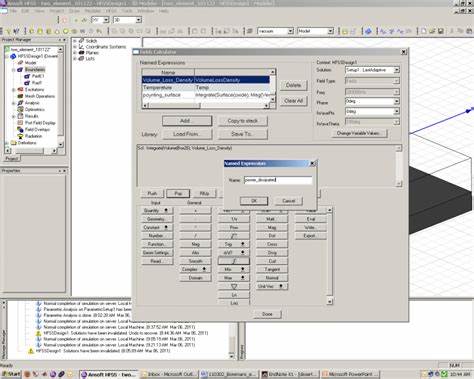This screenshot has height=379, width=474.
Task: Select the Volume_Loss_Density named expression row
Action: click(206, 80)
